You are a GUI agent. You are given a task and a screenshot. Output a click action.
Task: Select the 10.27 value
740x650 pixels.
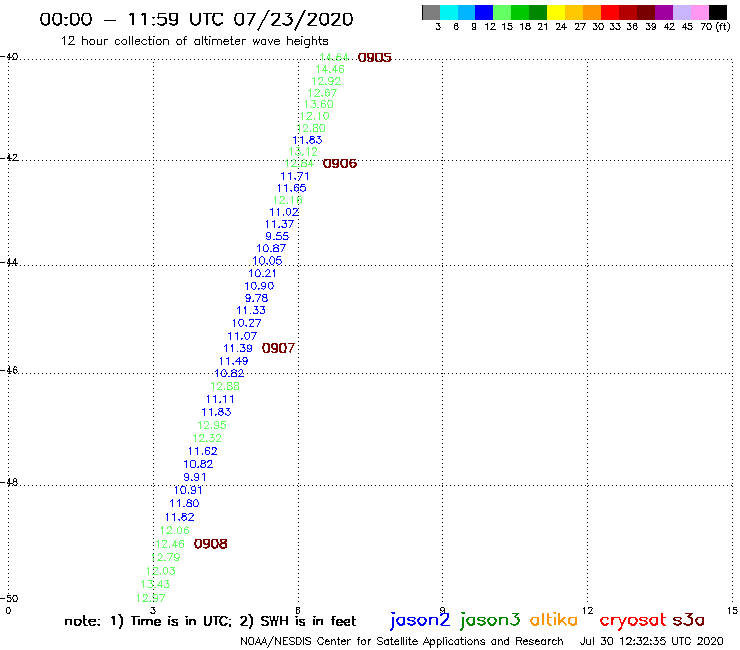(246, 323)
